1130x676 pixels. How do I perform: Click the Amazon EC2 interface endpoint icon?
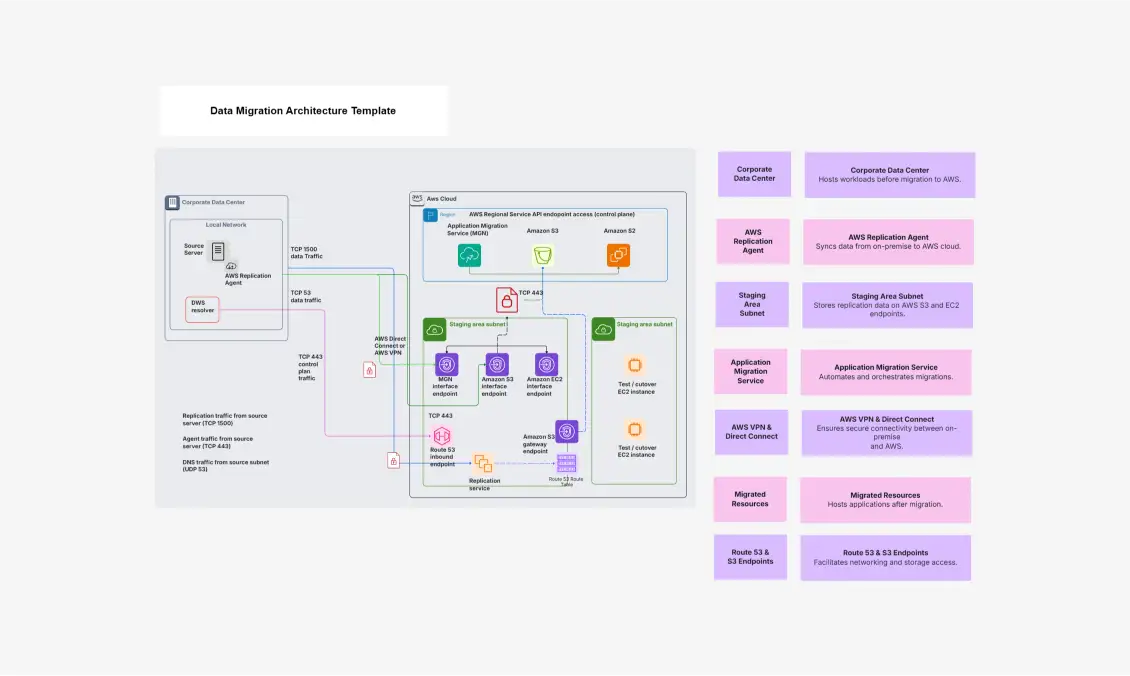tap(546, 365)
